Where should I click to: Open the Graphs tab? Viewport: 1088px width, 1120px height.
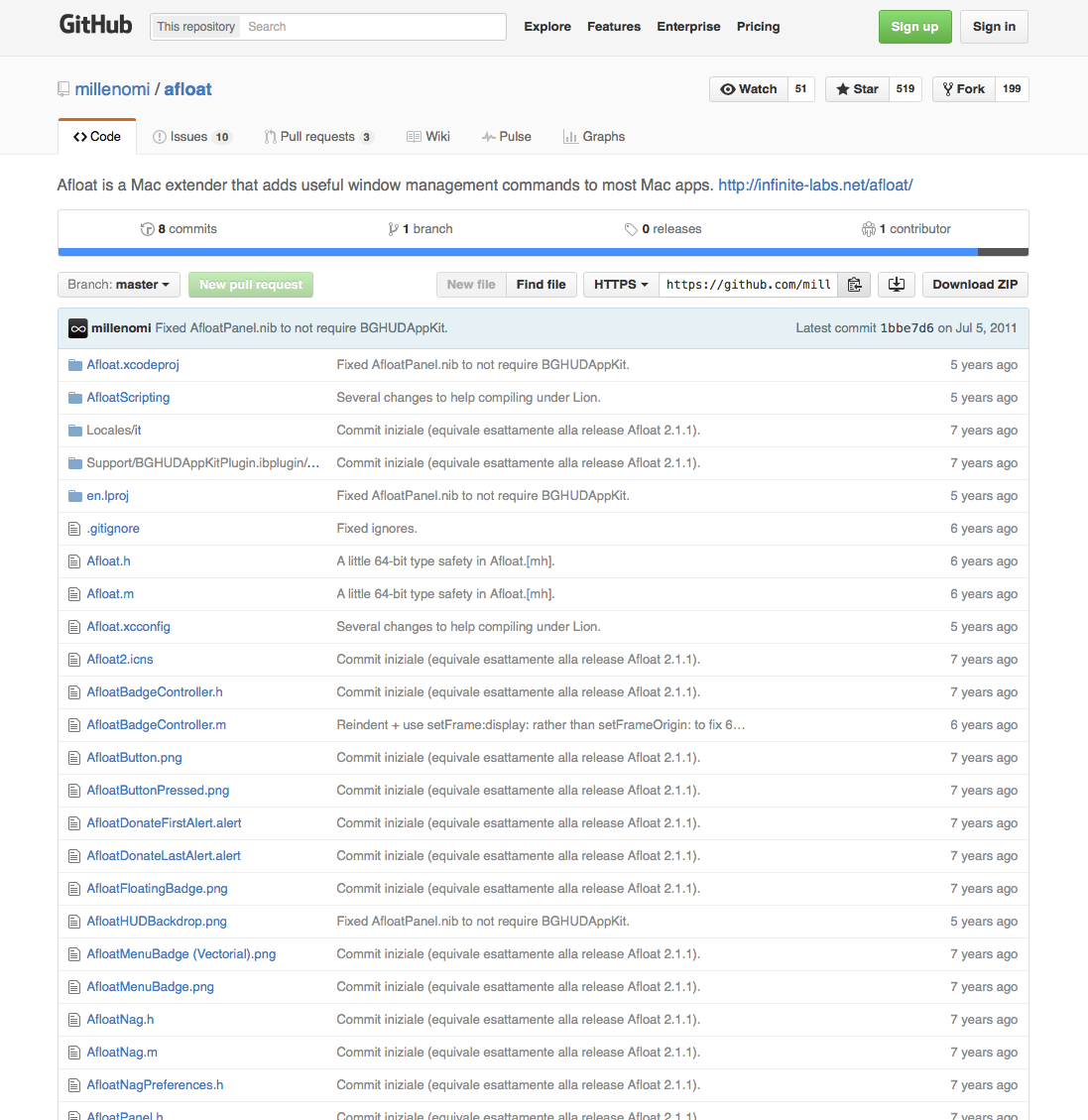[594, 137]
